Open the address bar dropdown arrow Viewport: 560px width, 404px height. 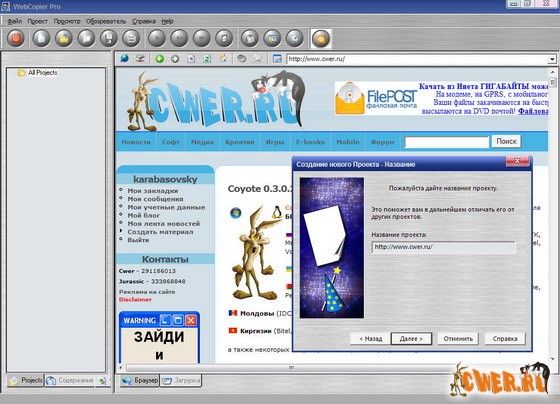point(552,59)
